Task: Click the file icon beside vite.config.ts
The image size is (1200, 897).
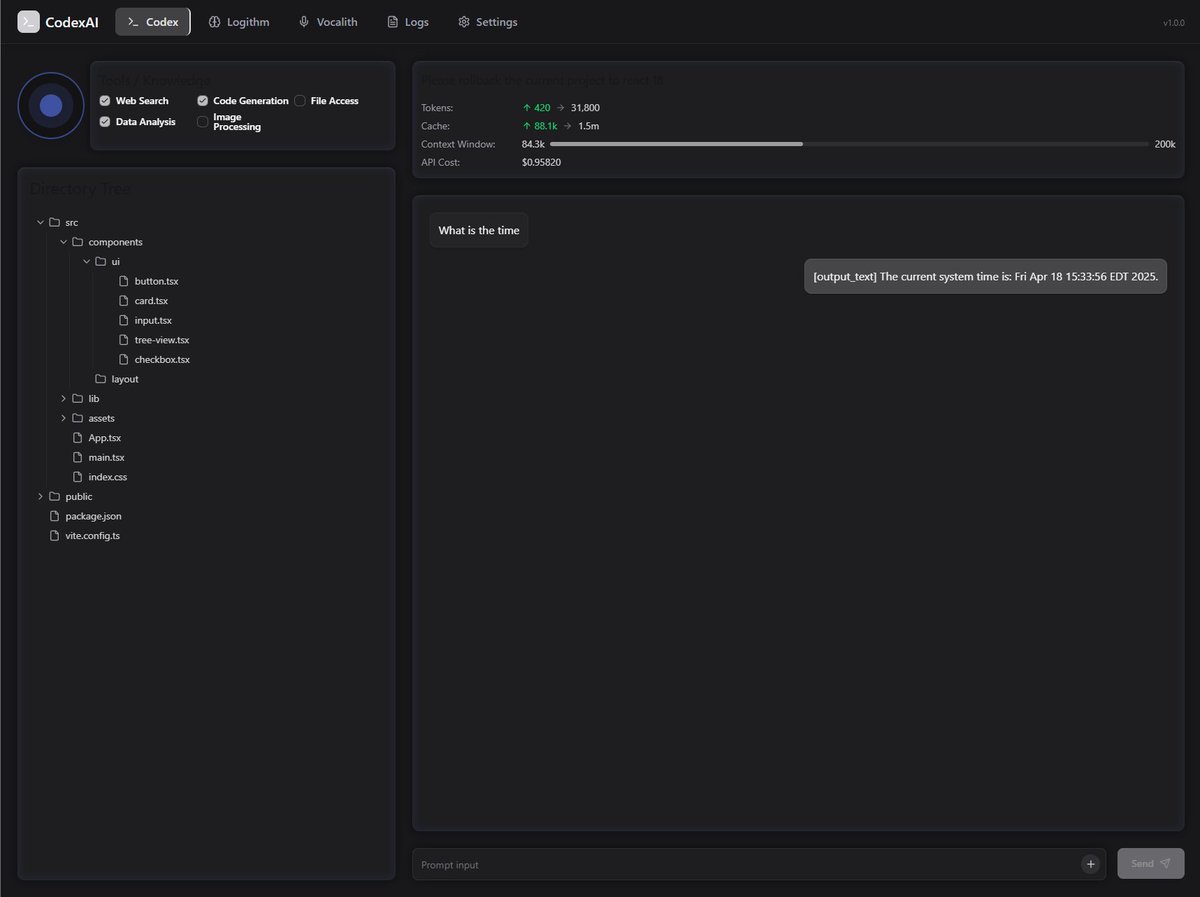Action: (55, 536)
